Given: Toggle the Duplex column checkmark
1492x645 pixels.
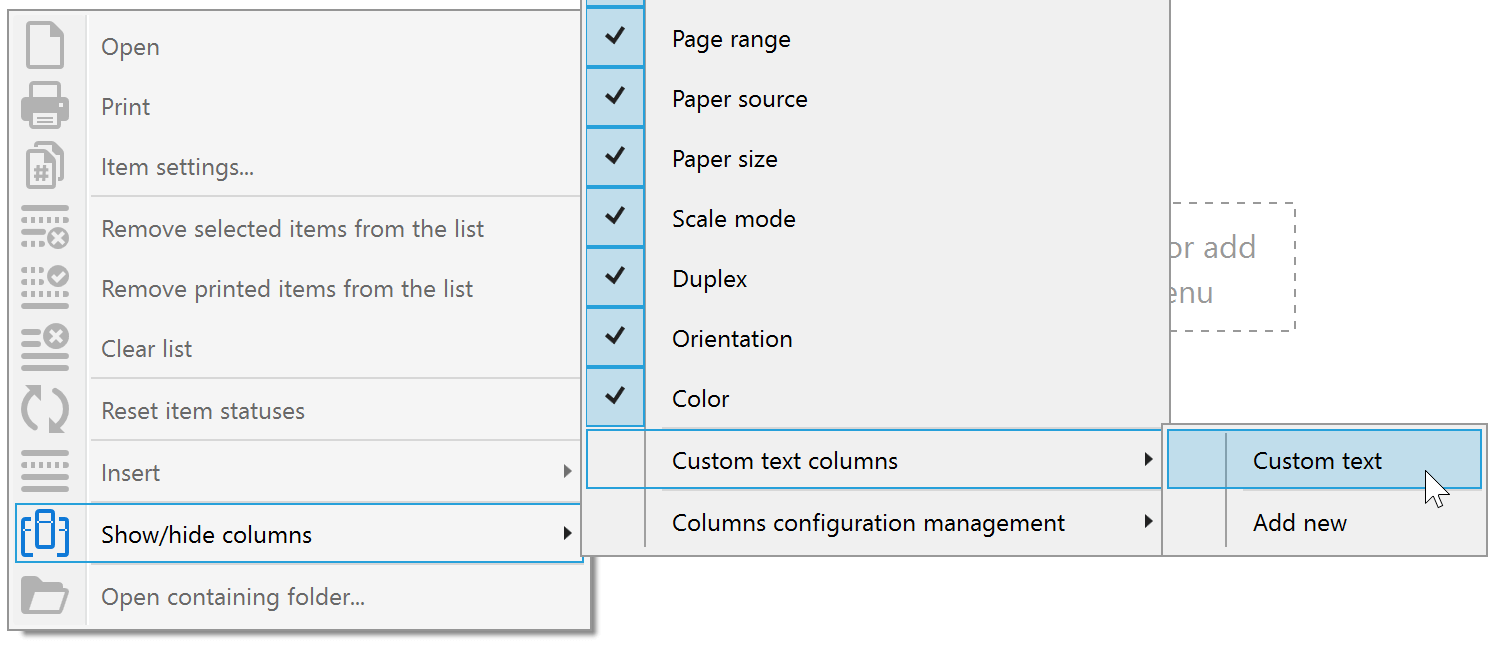Looking at the screenshot, I should [x=615, y=278].
